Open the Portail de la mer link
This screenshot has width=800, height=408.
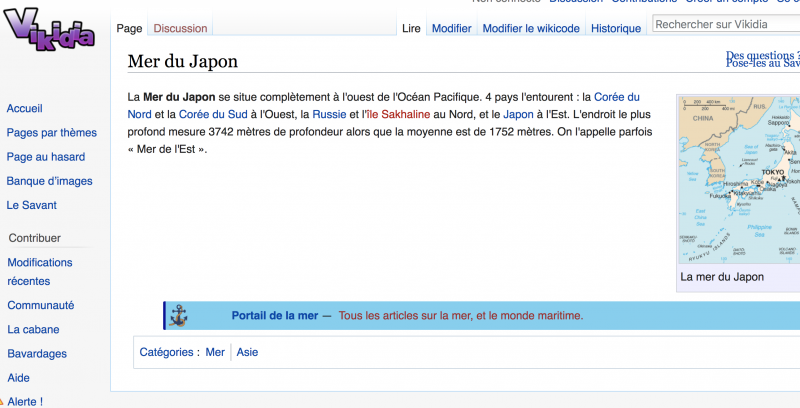(274, 316)
